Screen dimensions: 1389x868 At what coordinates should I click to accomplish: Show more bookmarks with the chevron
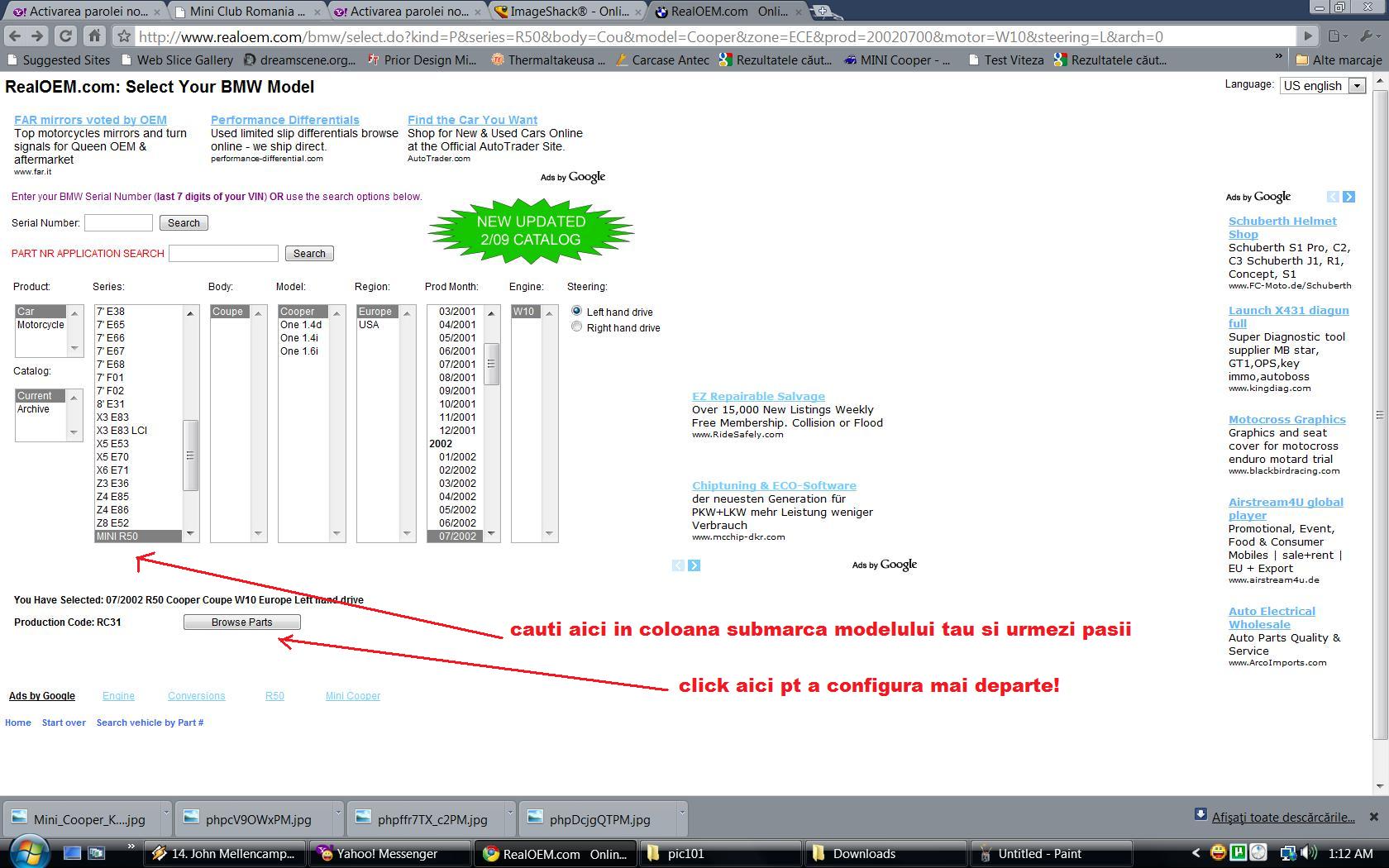tap(1278, 58)
